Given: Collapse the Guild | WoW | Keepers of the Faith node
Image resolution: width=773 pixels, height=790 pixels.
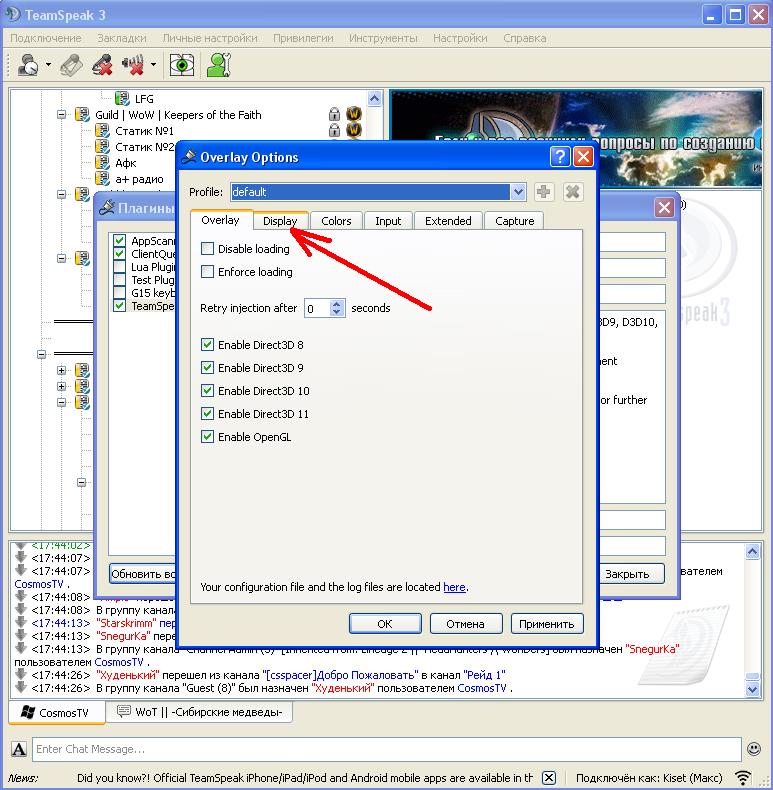Looking at the screenshot, I should [x=61, y=114].
